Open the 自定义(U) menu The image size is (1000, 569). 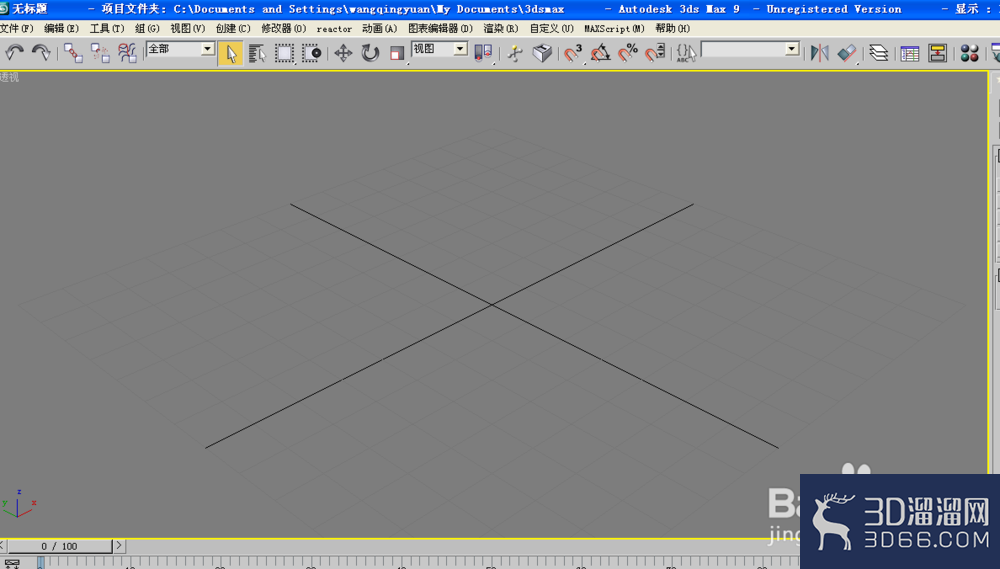[x=552, y=29]
